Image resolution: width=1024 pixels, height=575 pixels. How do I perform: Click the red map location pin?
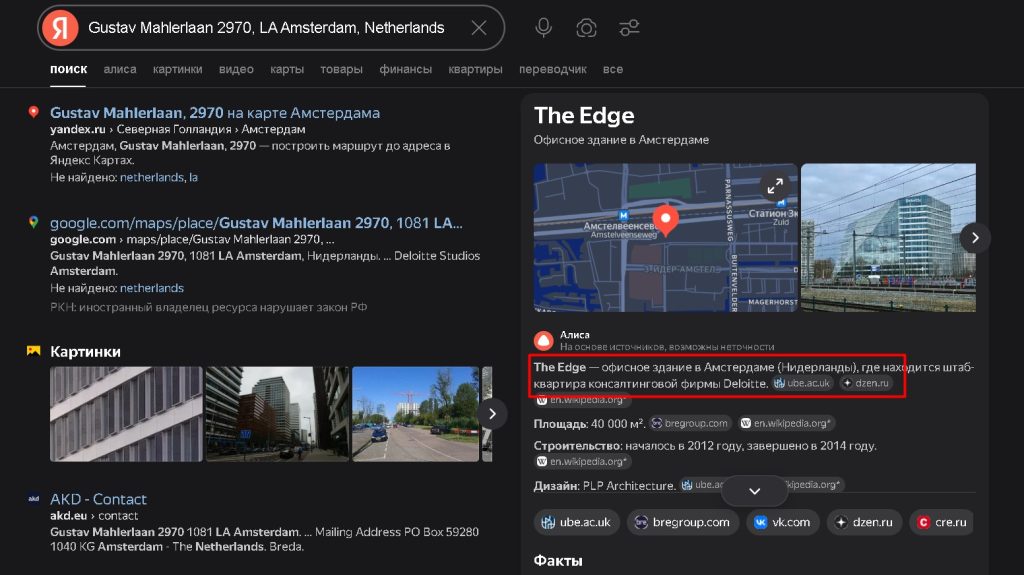point(665,219)
